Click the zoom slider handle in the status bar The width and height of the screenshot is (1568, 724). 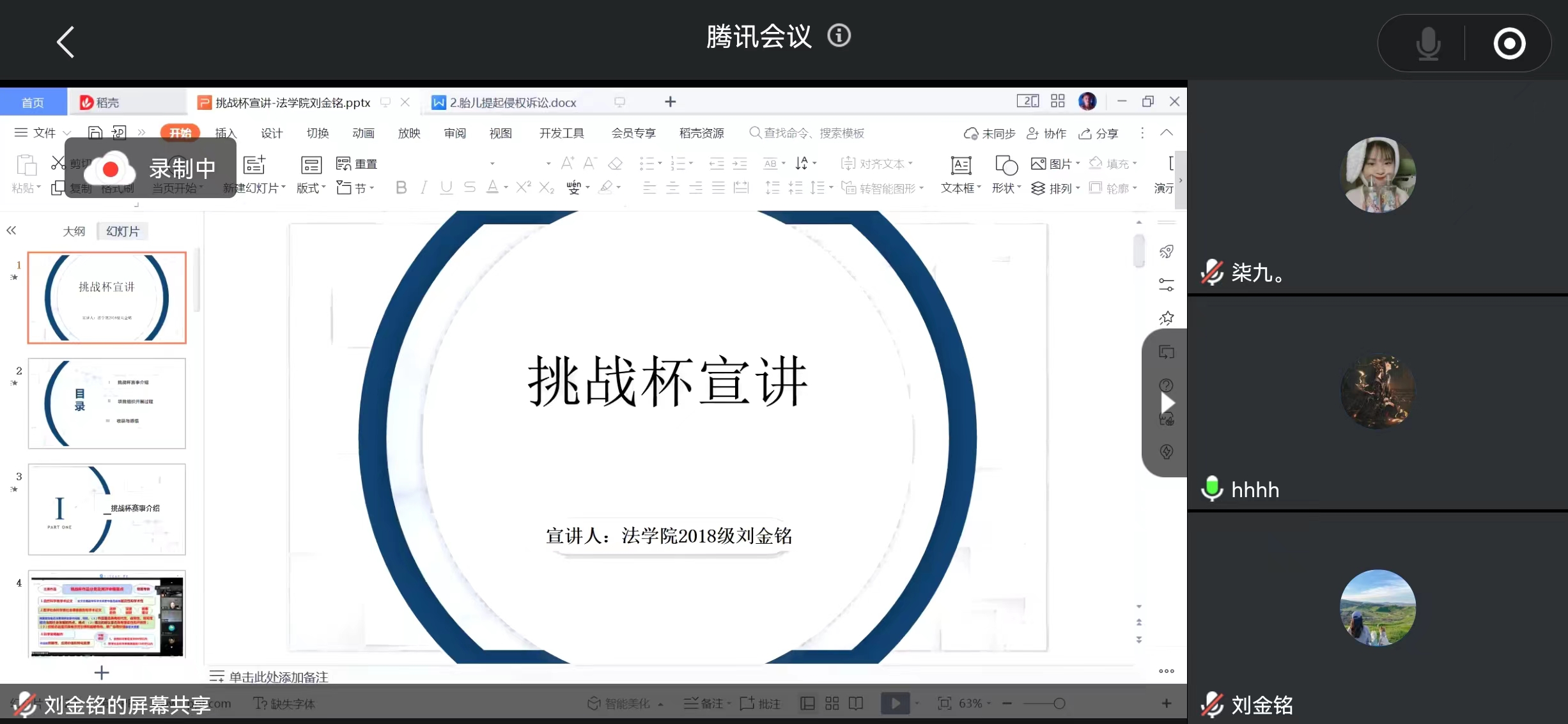[x=1059, y=704]
